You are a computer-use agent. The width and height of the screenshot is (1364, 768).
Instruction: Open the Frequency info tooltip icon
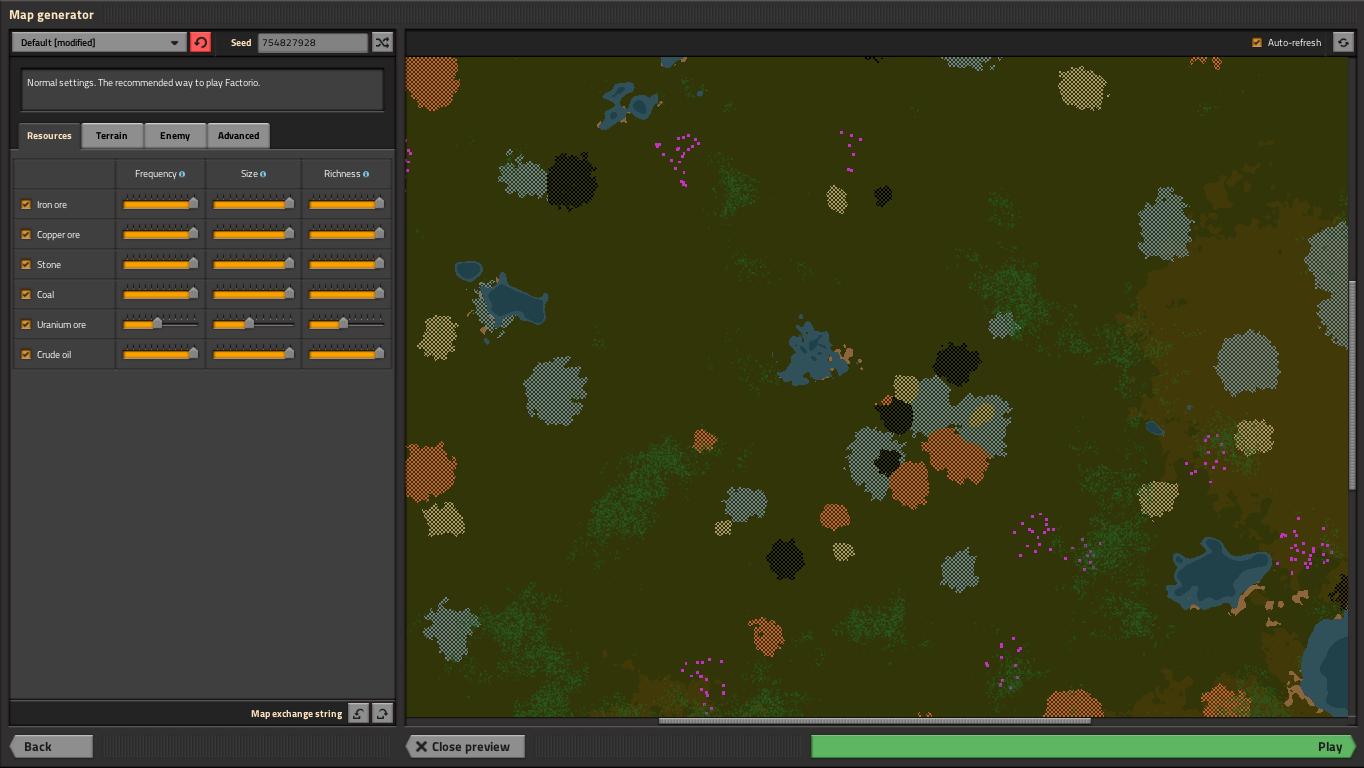182,174
